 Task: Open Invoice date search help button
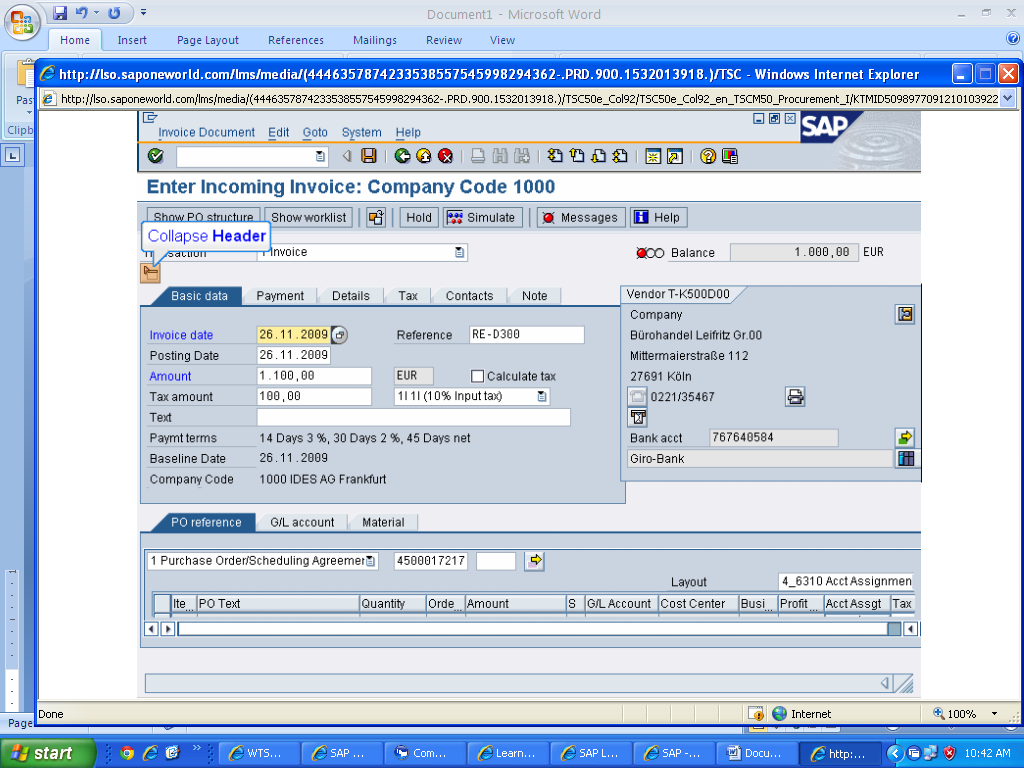pyautogui.click(x=340, y=335)
